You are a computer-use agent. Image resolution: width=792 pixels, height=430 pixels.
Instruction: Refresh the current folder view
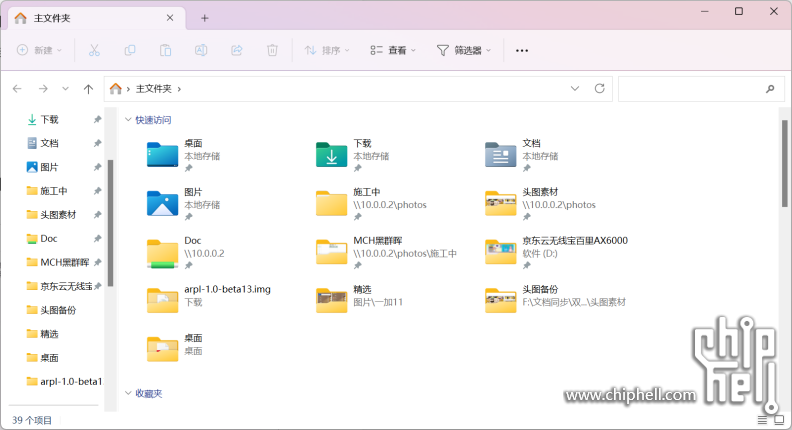[x=600, y=88]
